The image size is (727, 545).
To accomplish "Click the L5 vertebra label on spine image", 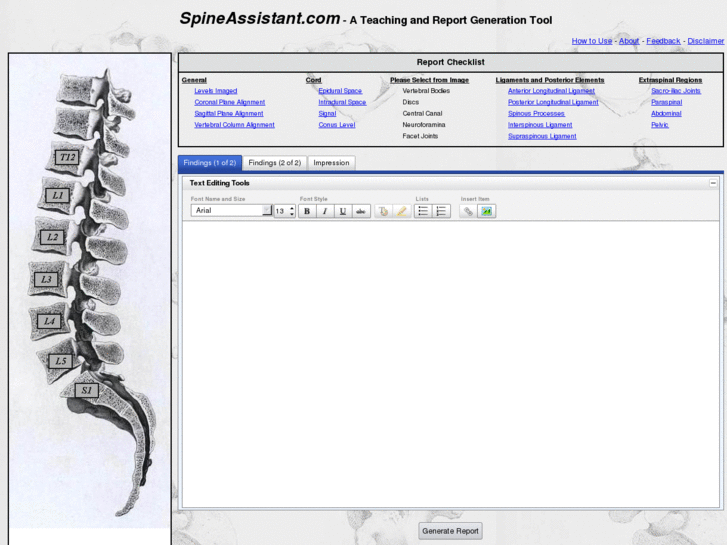I will (x=61, y=361).
